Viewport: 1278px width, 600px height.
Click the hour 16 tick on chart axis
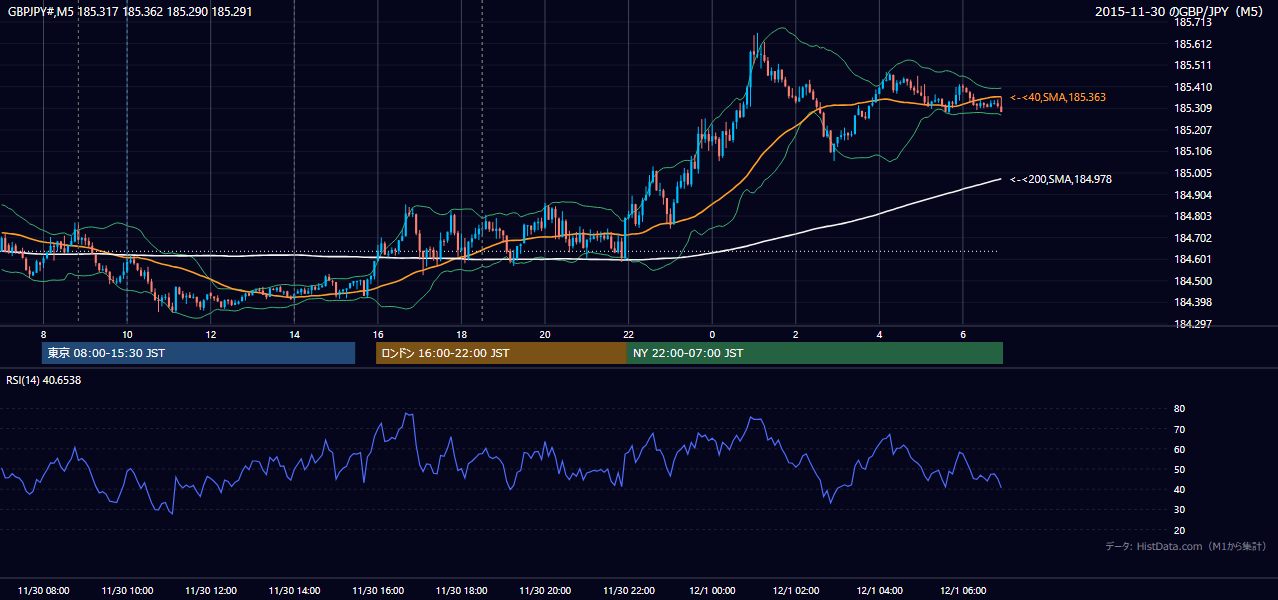(x=377, y=334)
